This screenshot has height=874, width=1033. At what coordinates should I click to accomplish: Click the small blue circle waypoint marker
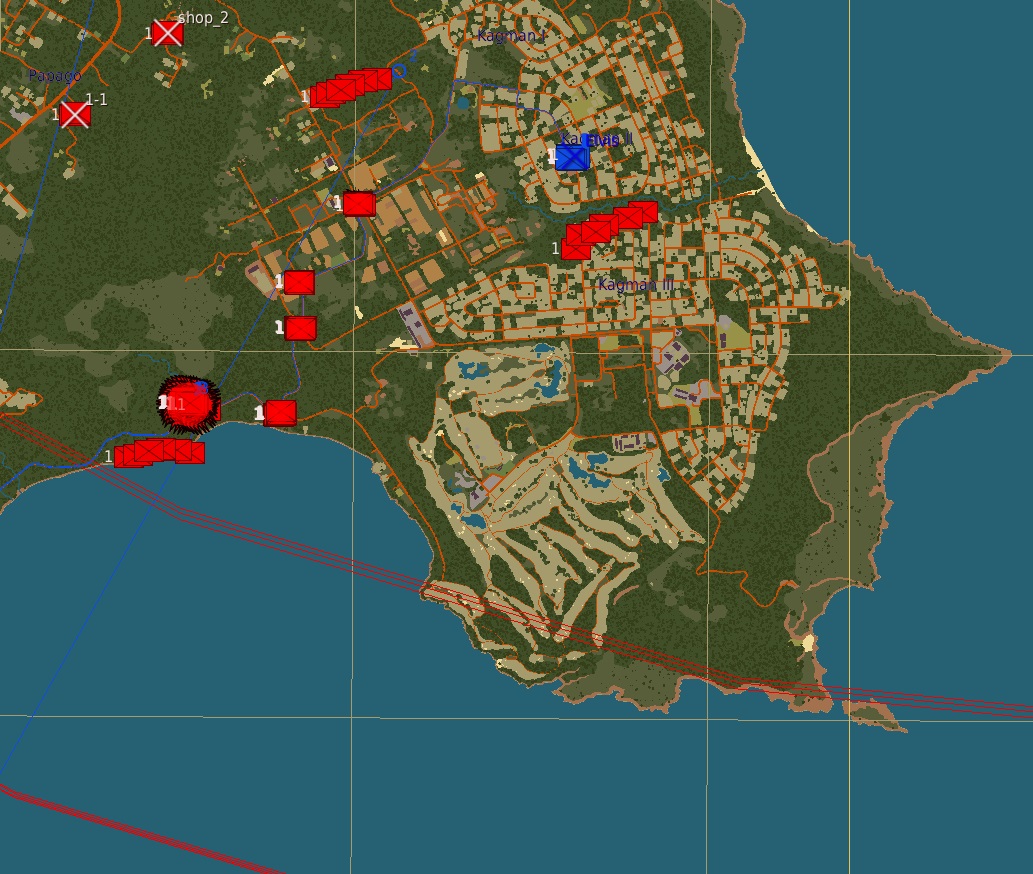pos(400,70)
